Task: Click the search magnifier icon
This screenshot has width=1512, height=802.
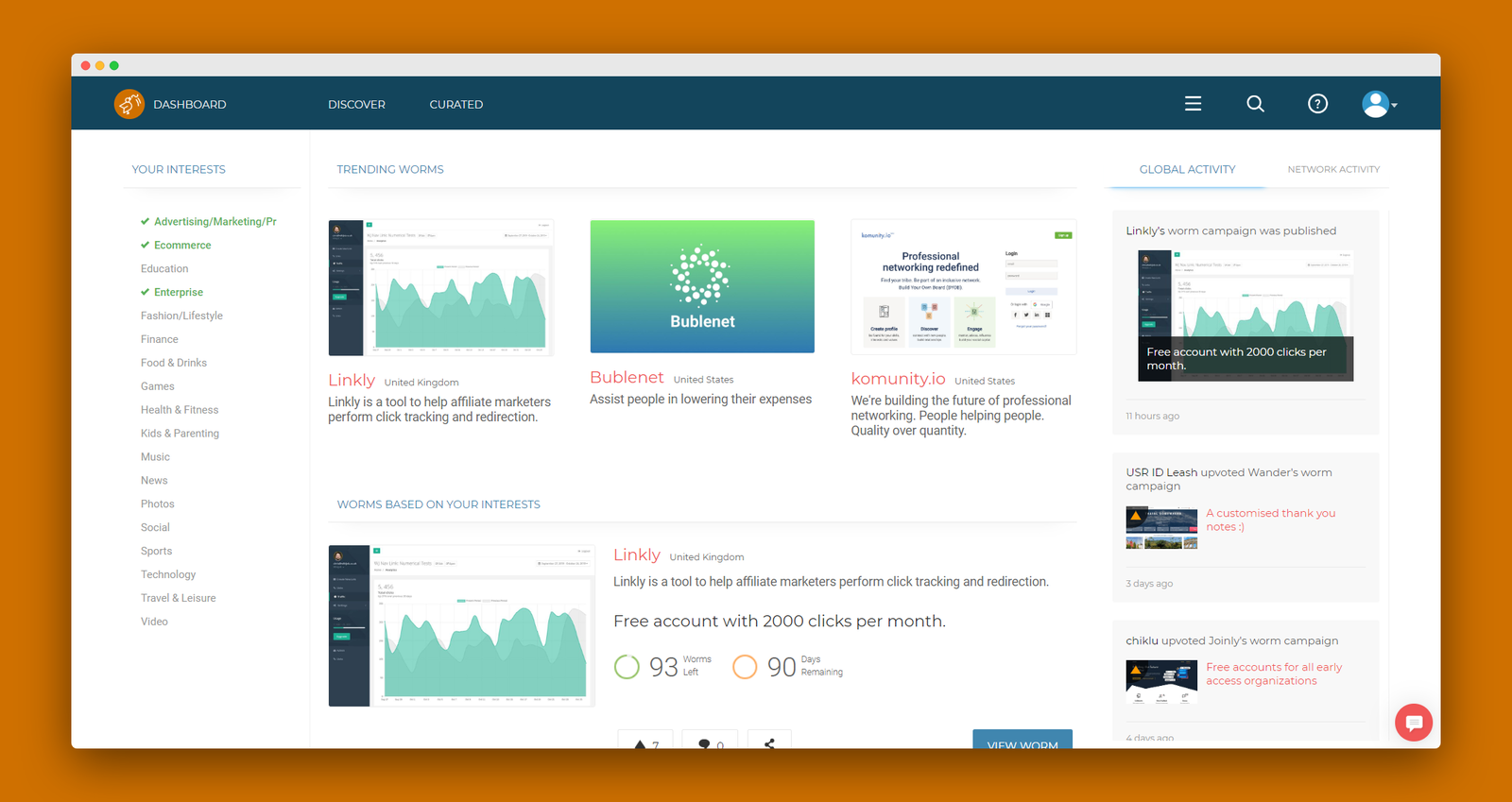Action: coord(1255,104)
